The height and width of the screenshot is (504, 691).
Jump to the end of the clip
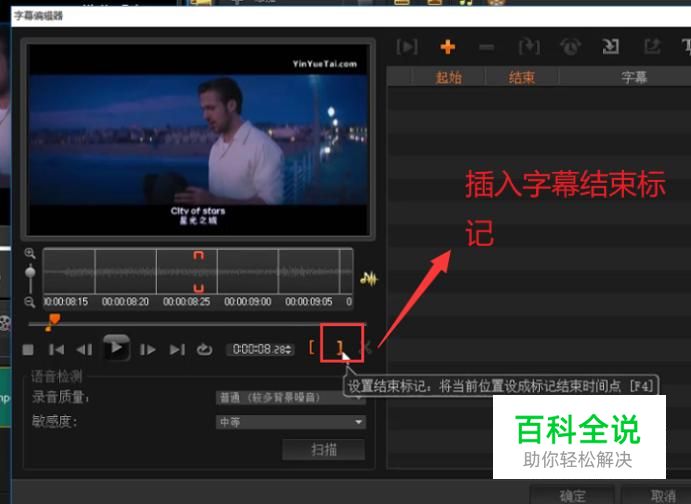pyautogui.click(x=177, y=350)
